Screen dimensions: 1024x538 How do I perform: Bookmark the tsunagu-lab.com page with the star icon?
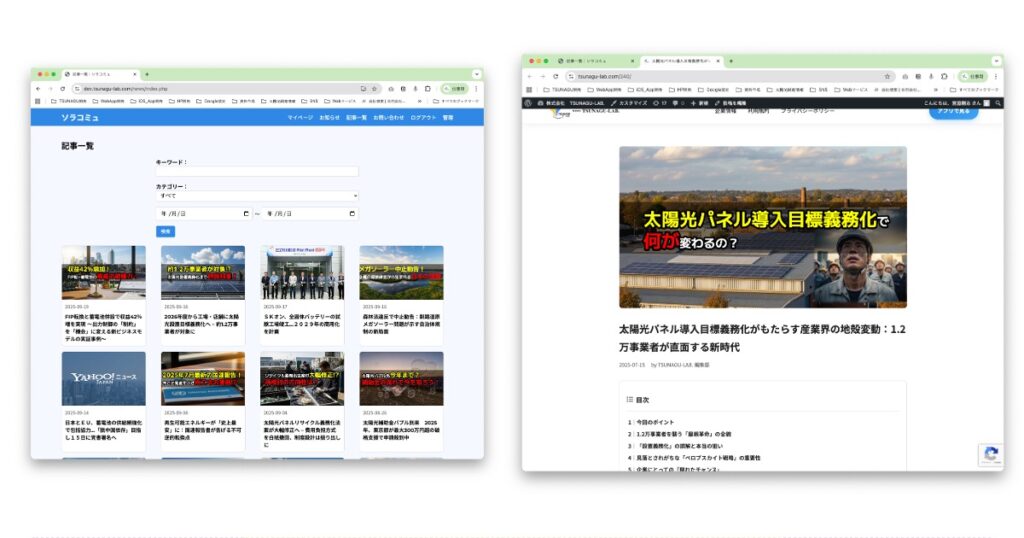(x=886, y=76)
